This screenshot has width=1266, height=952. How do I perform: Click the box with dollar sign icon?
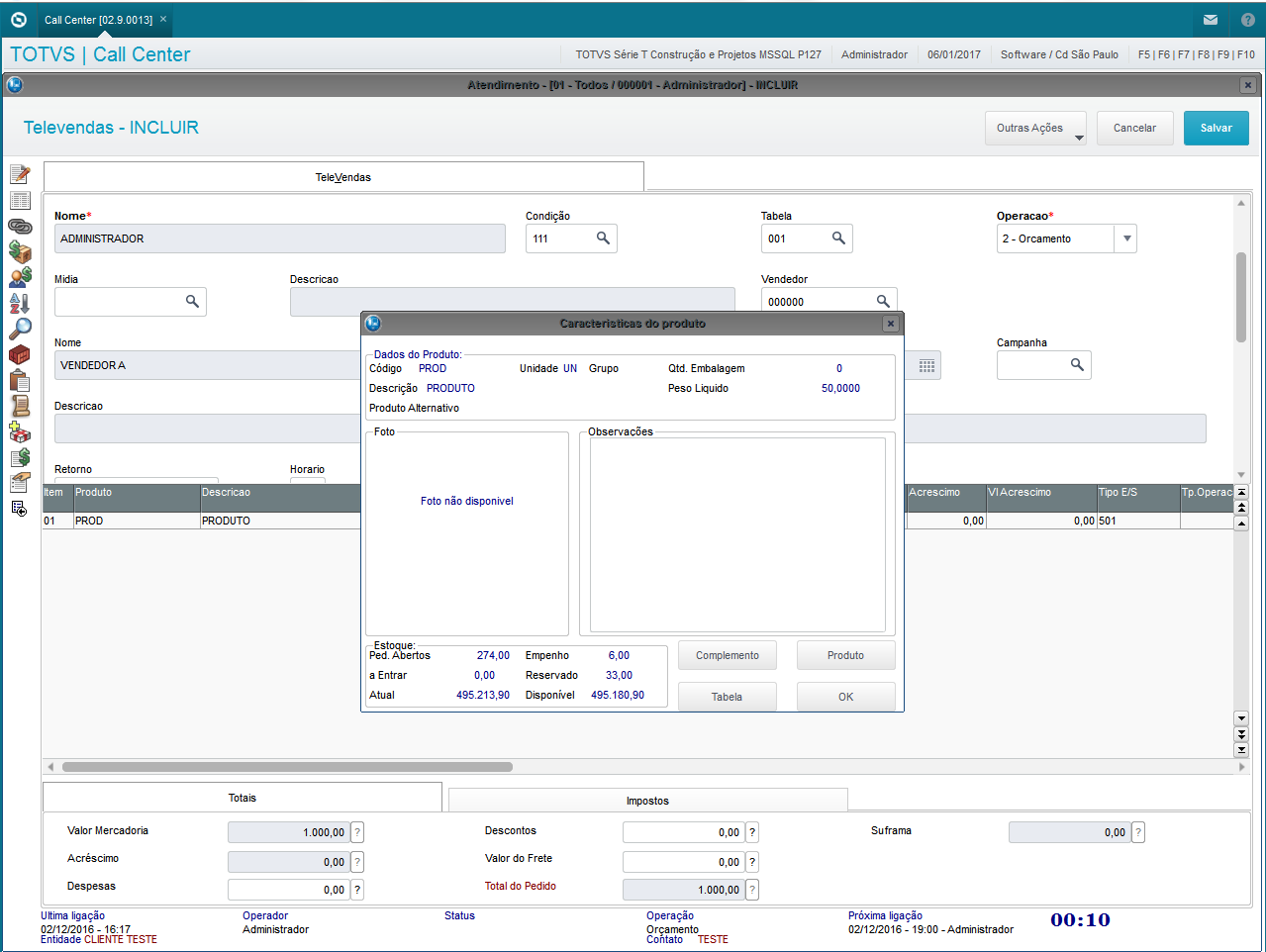coord(20,251)
